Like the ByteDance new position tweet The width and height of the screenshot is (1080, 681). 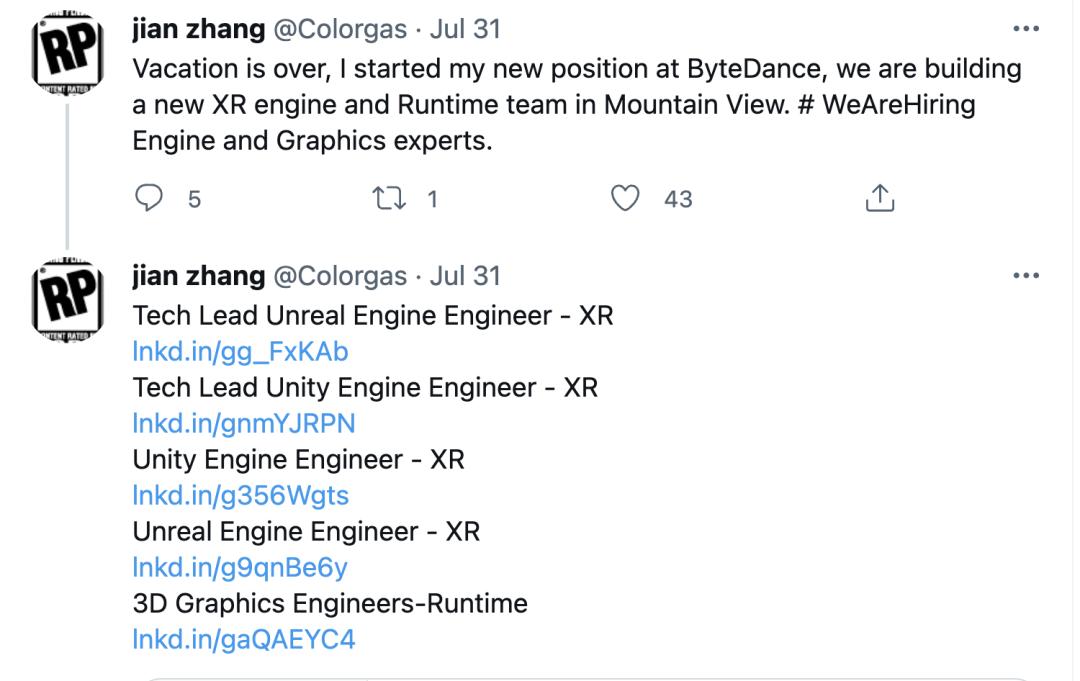coord(626,199)
